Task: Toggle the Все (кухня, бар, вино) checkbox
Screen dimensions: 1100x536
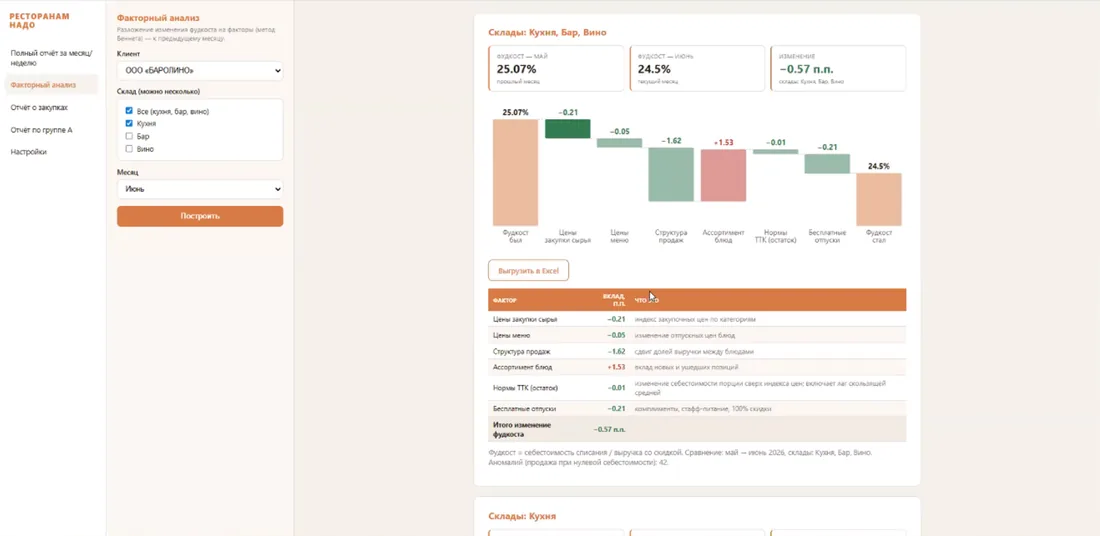Action: click(129, 111)
